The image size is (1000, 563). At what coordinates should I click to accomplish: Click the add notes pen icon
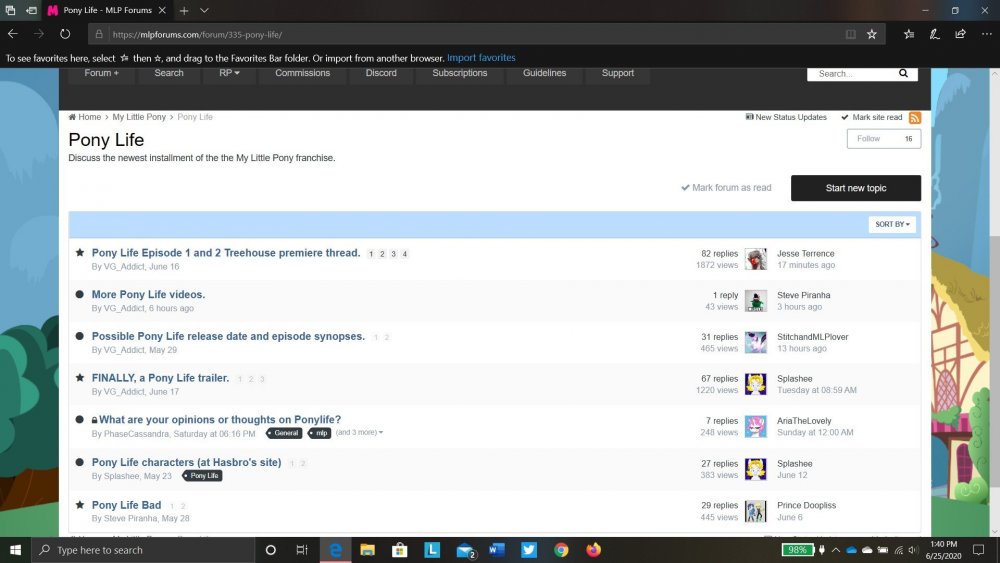[934, 34]
